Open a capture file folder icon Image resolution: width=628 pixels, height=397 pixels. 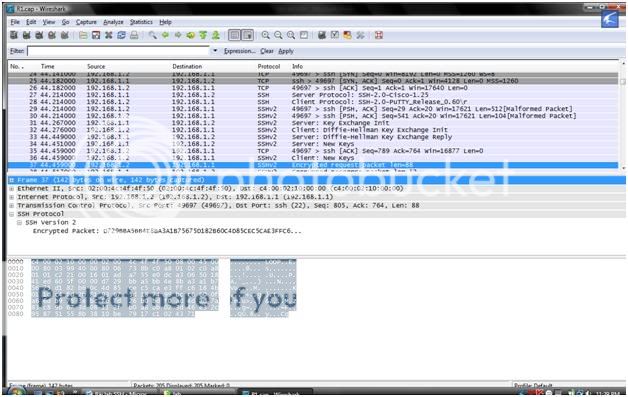click(x=83, y=35)
